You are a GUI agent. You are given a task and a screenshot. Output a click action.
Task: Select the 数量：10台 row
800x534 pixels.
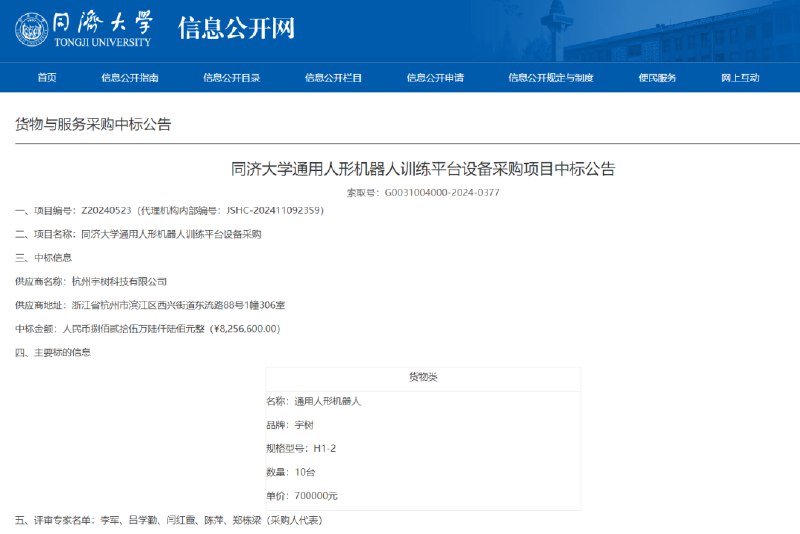point(290,472)
